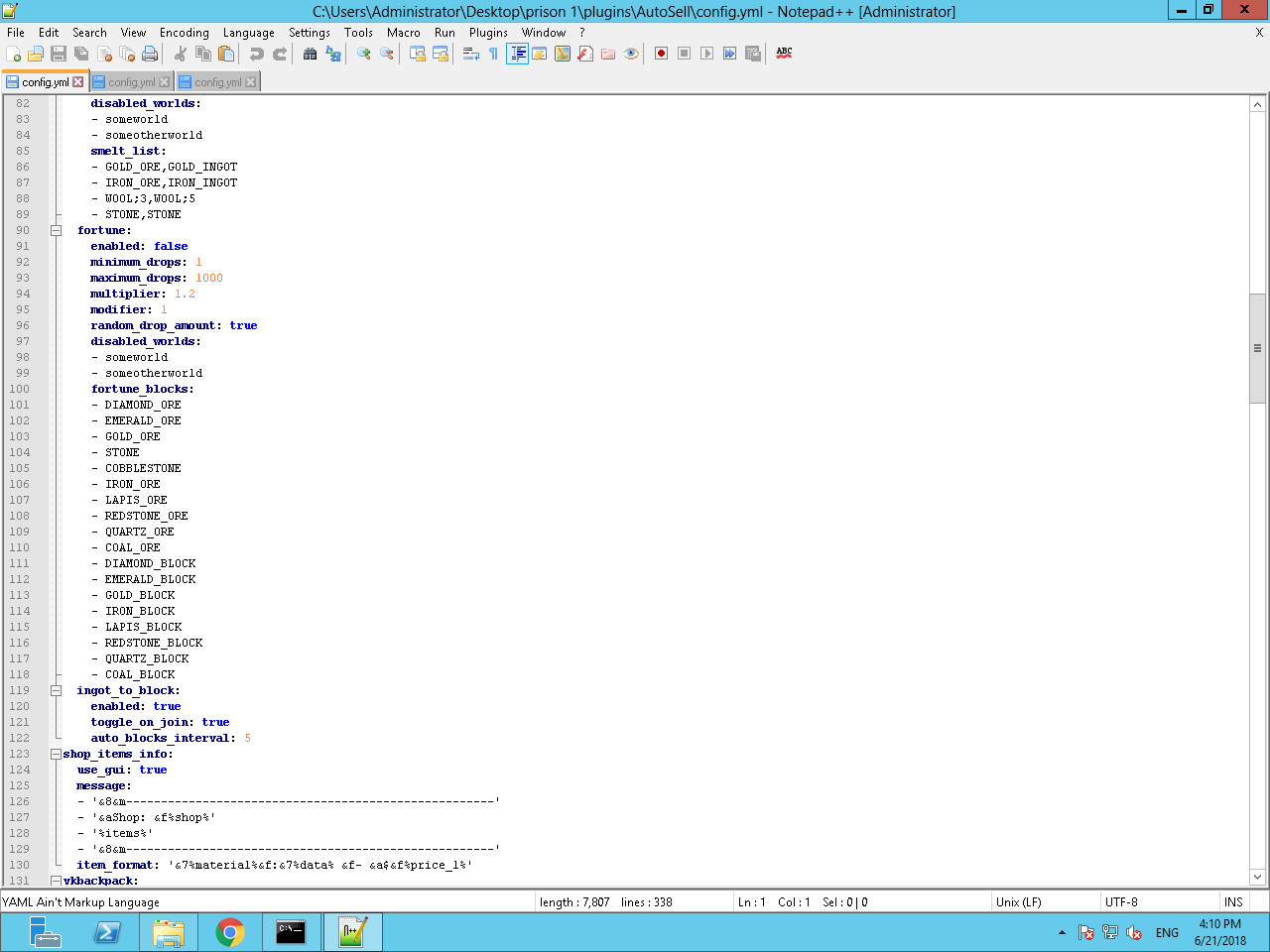This screenshot has height=952, width=1270.
Task: Collapse the shop_items_info fold marker
Action: click(55, 754)
